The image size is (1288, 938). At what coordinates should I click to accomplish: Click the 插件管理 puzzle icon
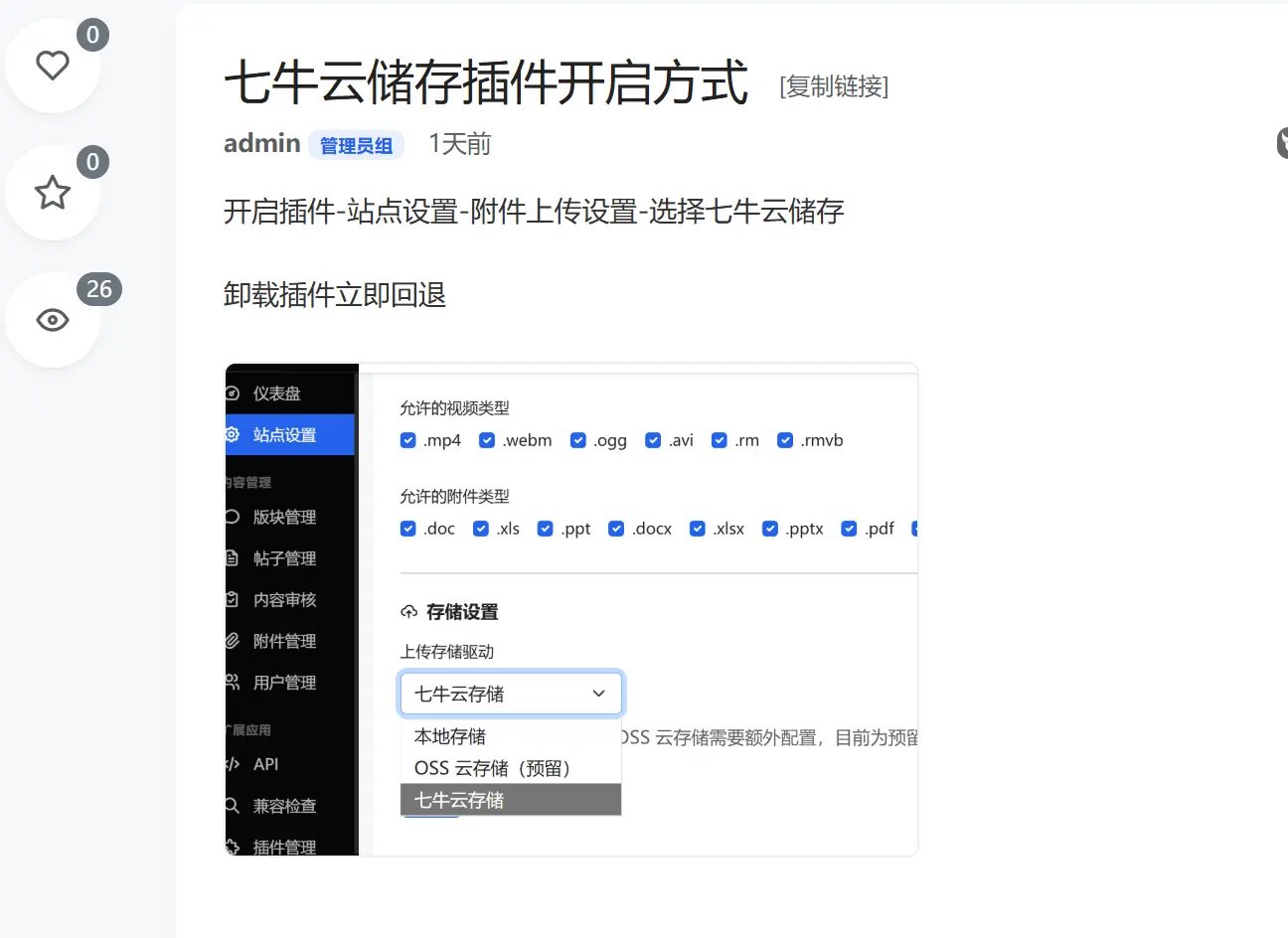click(233, 847)
